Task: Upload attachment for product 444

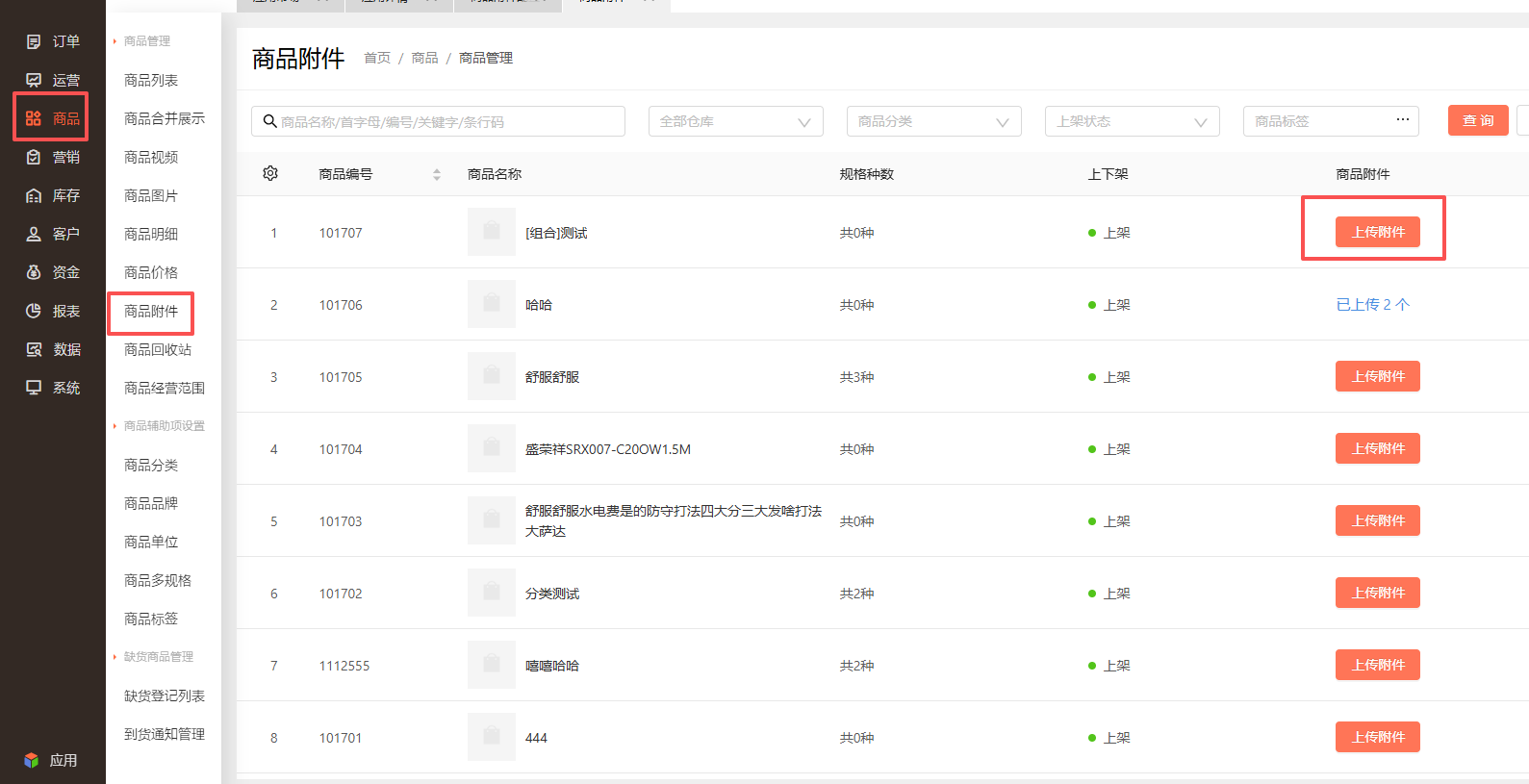Action: click(1378, 737)
